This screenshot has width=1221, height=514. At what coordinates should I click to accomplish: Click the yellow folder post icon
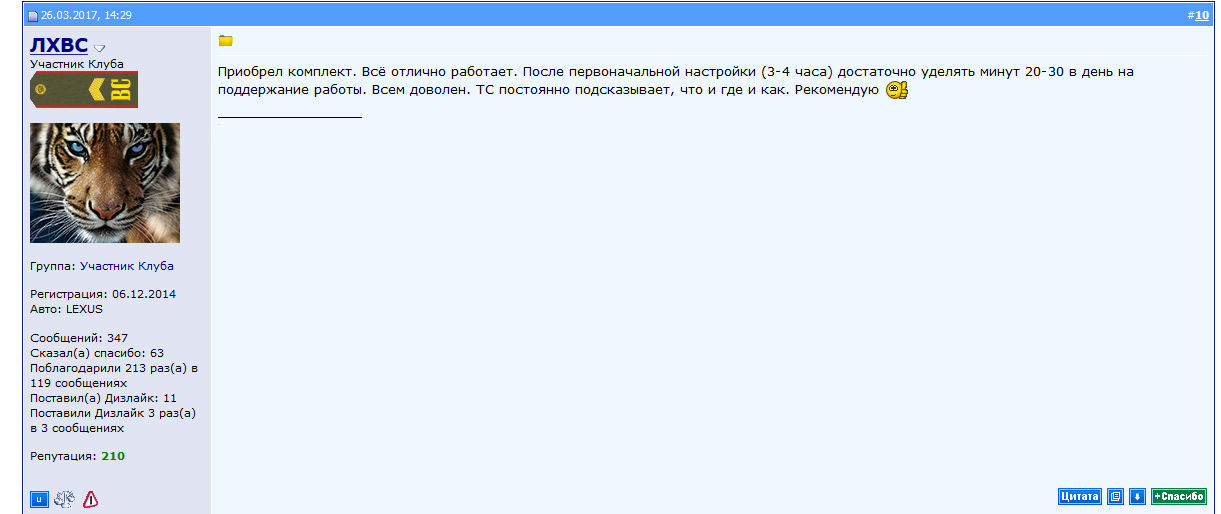click(x=225, y=41)
